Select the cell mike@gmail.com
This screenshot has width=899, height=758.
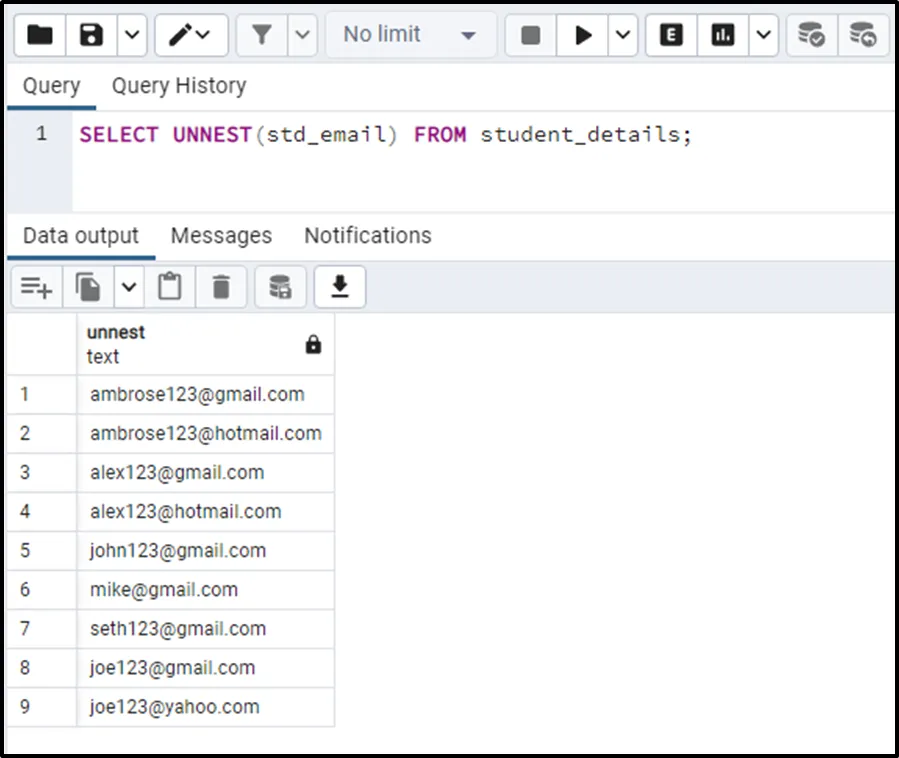[x=164, y=590]
